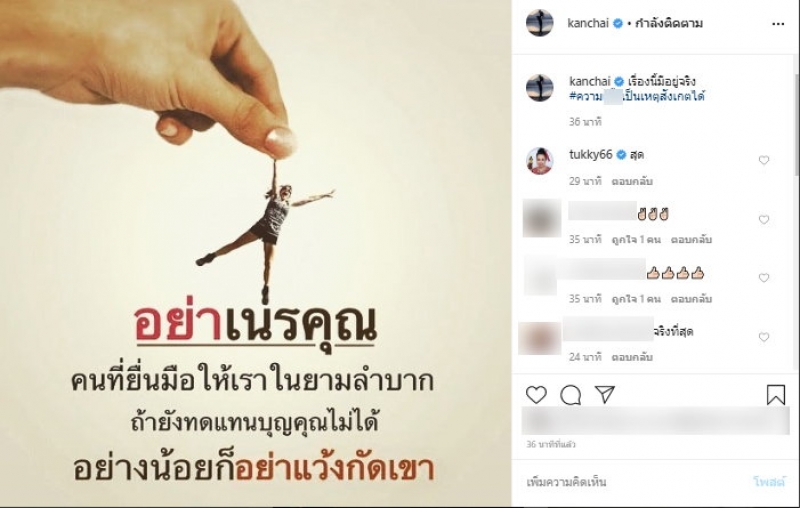Screen dimensions: 800x508
Task: Open the #ความ...เป็นเหตุสังเกตได้ hashtag
Action: point(637,96)
